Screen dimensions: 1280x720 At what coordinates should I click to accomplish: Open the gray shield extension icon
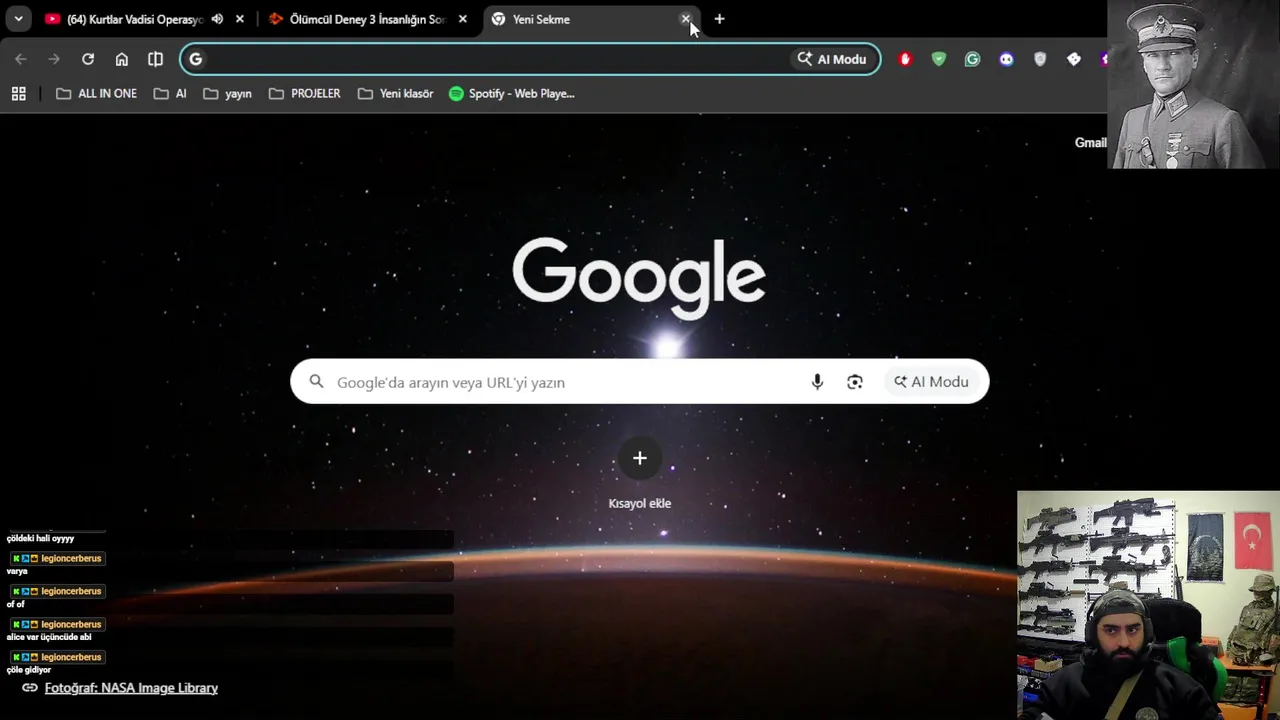pos(1040,59)
